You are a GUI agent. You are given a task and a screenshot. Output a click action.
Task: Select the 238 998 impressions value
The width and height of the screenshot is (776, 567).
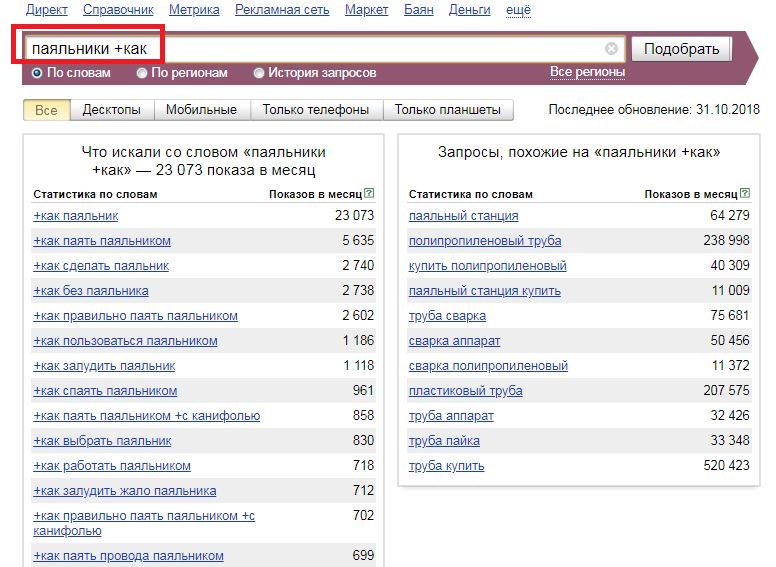click(727, 241)
